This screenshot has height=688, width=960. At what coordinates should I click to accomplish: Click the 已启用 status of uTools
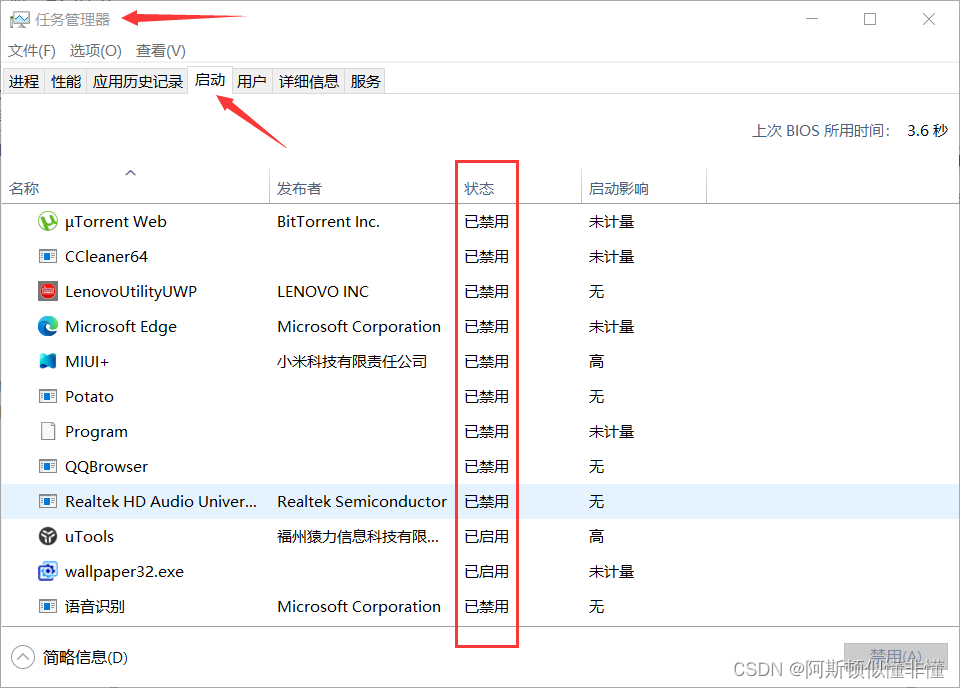[487, 536]
